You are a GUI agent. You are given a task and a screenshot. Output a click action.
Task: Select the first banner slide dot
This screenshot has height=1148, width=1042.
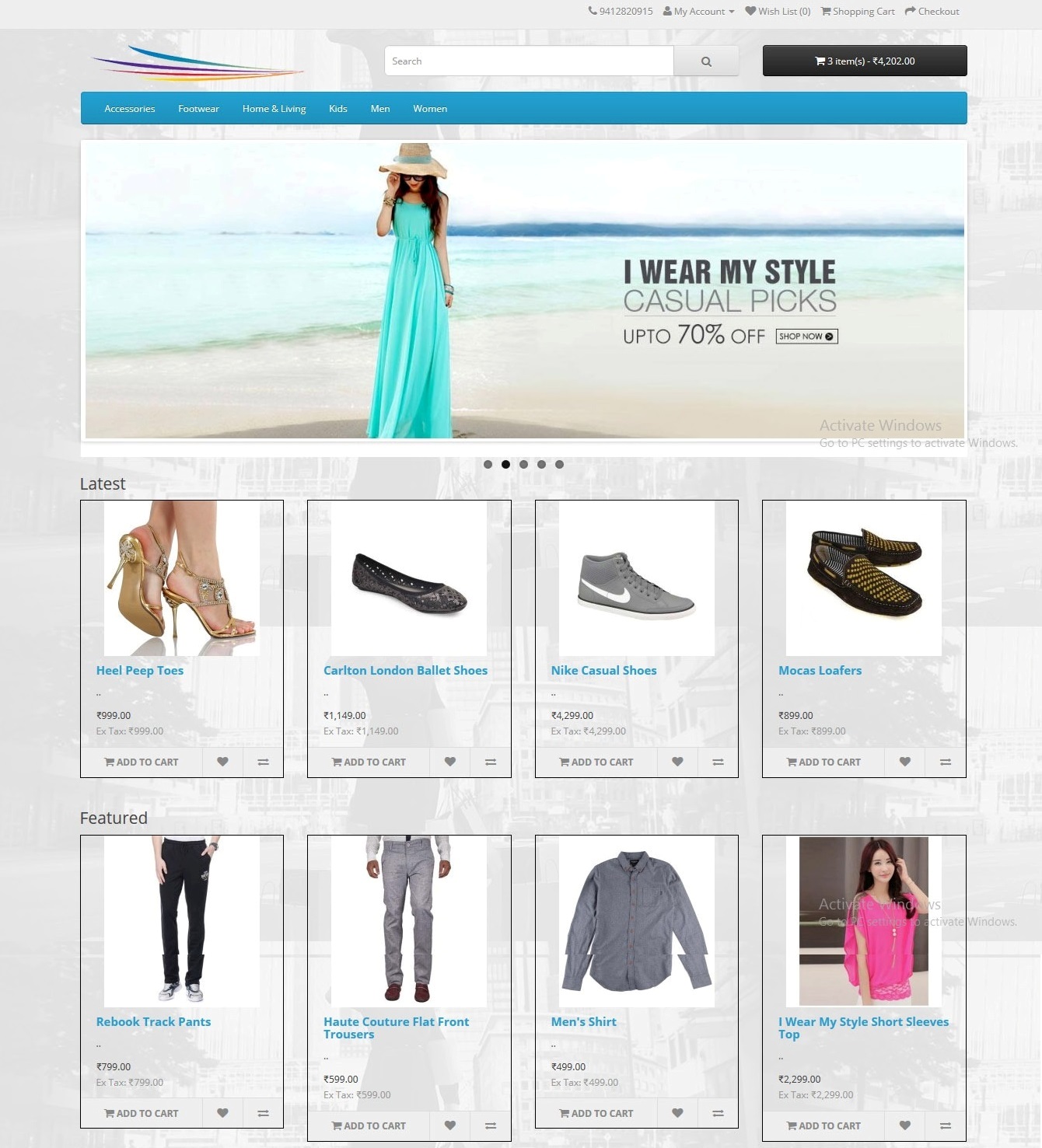(488, 464)
